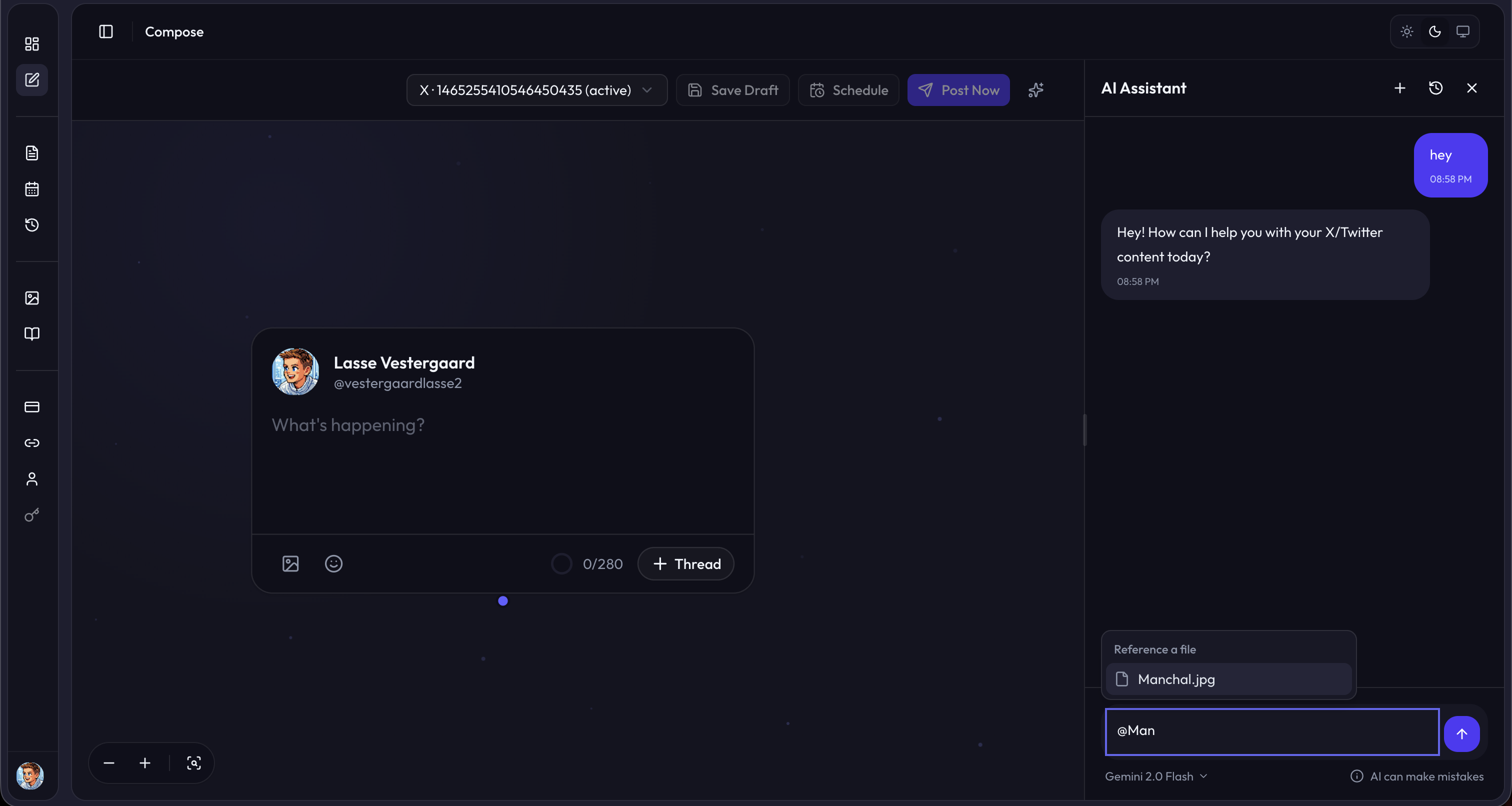Screen dimensions: 1512x806
Task: Toggle the sidebar panel icon next to Compose
Action: click(105, 31)
